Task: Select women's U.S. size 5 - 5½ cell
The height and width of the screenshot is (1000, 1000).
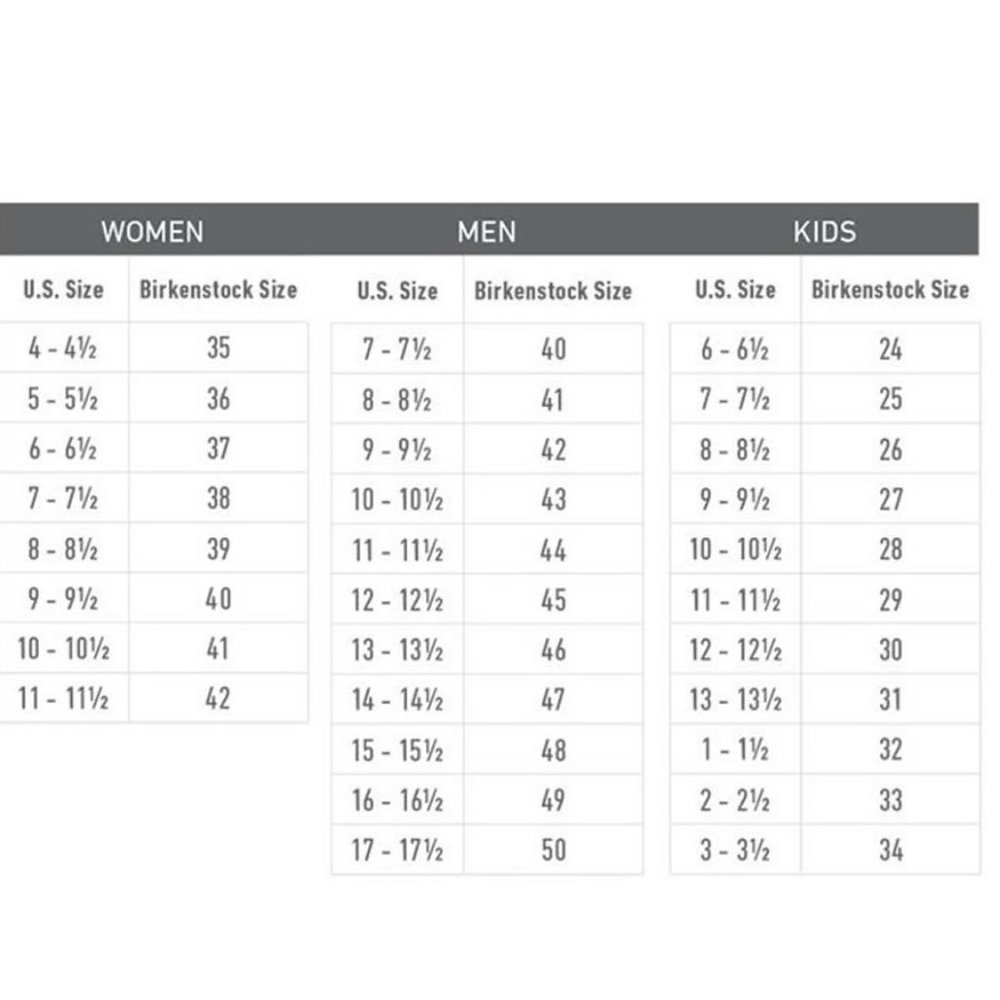Action: click(x=63, y=399)
